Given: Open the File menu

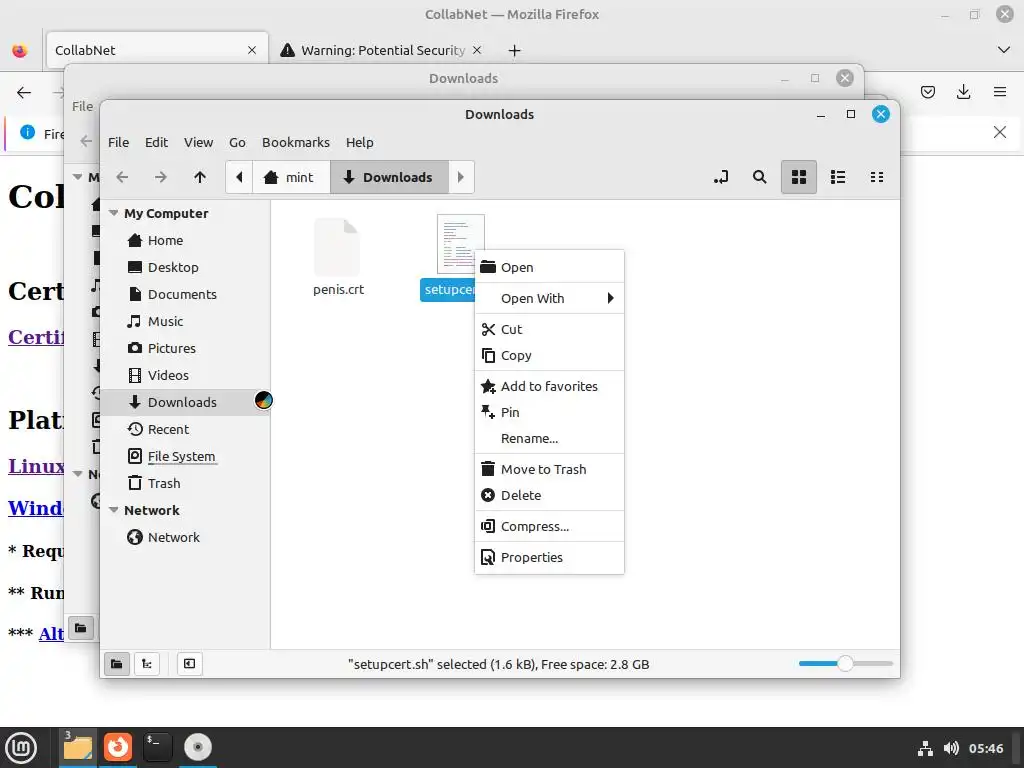Looking at the screenshot, I should [118, 142].
